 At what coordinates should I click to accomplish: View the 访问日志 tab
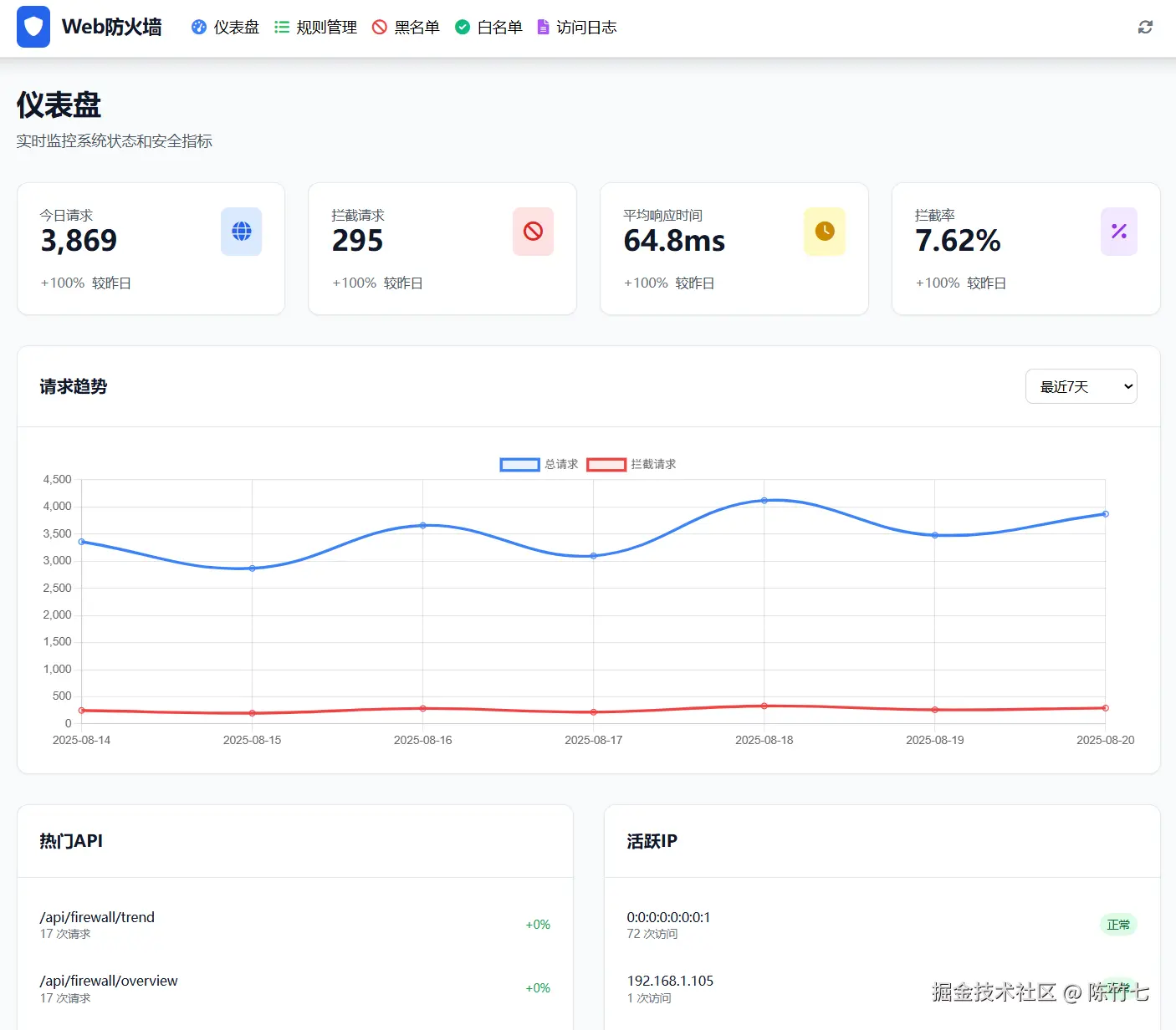(576, 28)
